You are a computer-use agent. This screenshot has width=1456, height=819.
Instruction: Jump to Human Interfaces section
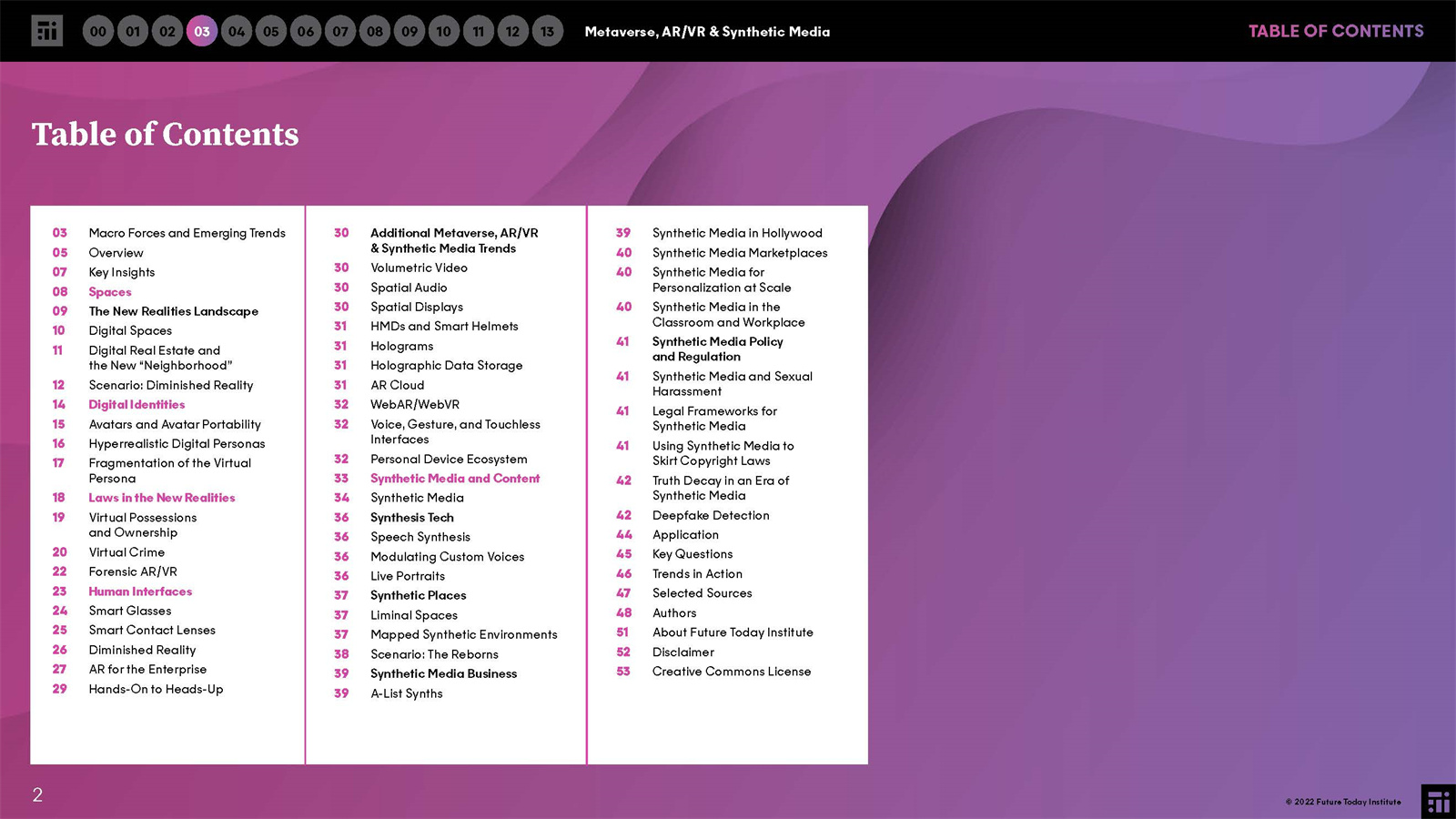[x=140, y=591]
